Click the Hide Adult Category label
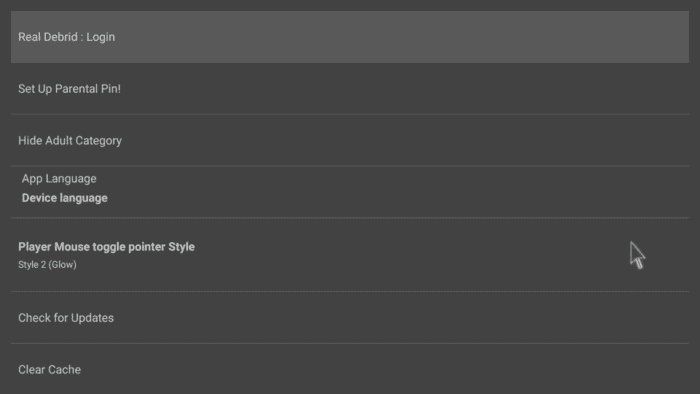This screenshot has width=700, height=394. coord(70,141)
